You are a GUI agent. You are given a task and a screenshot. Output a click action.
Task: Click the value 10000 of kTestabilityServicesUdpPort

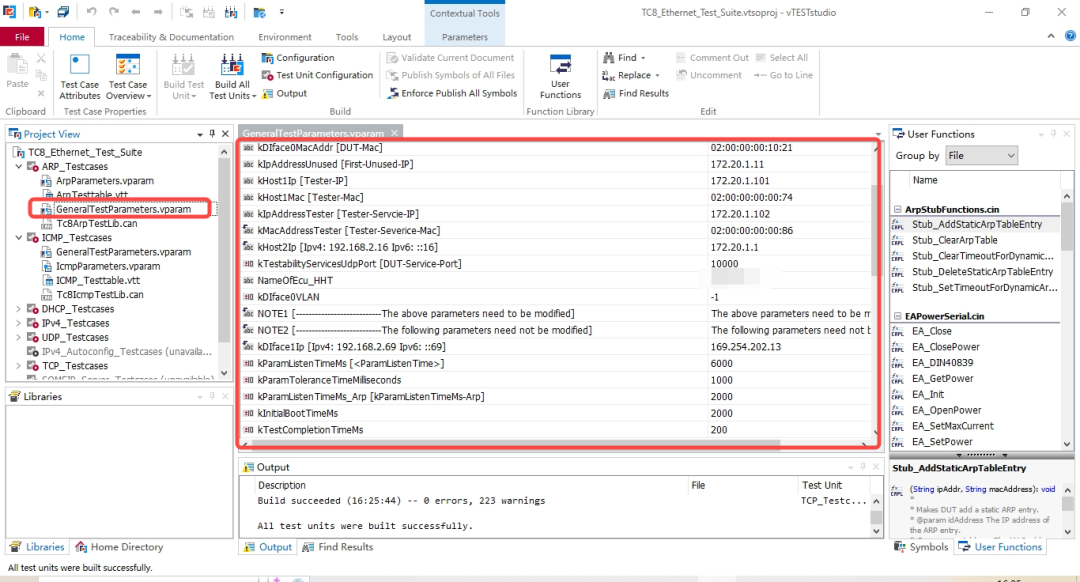click(725, 264)
